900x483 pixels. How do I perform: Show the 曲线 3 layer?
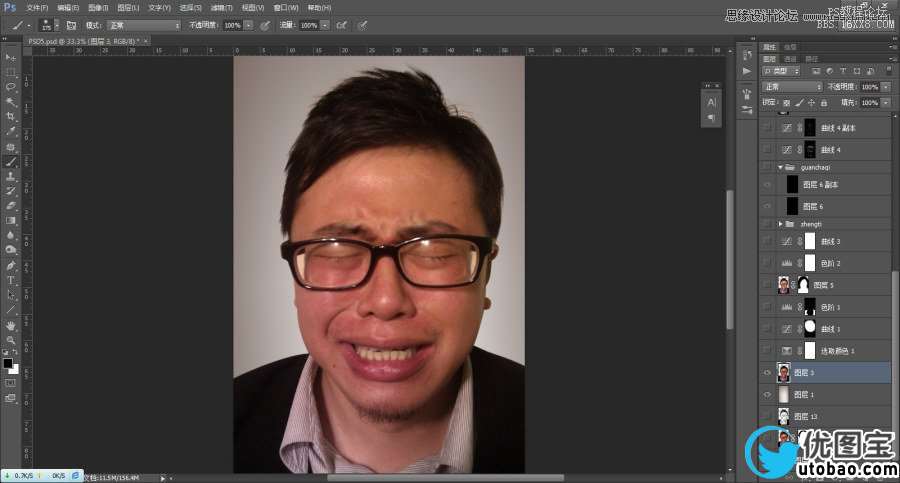(767, 241)
